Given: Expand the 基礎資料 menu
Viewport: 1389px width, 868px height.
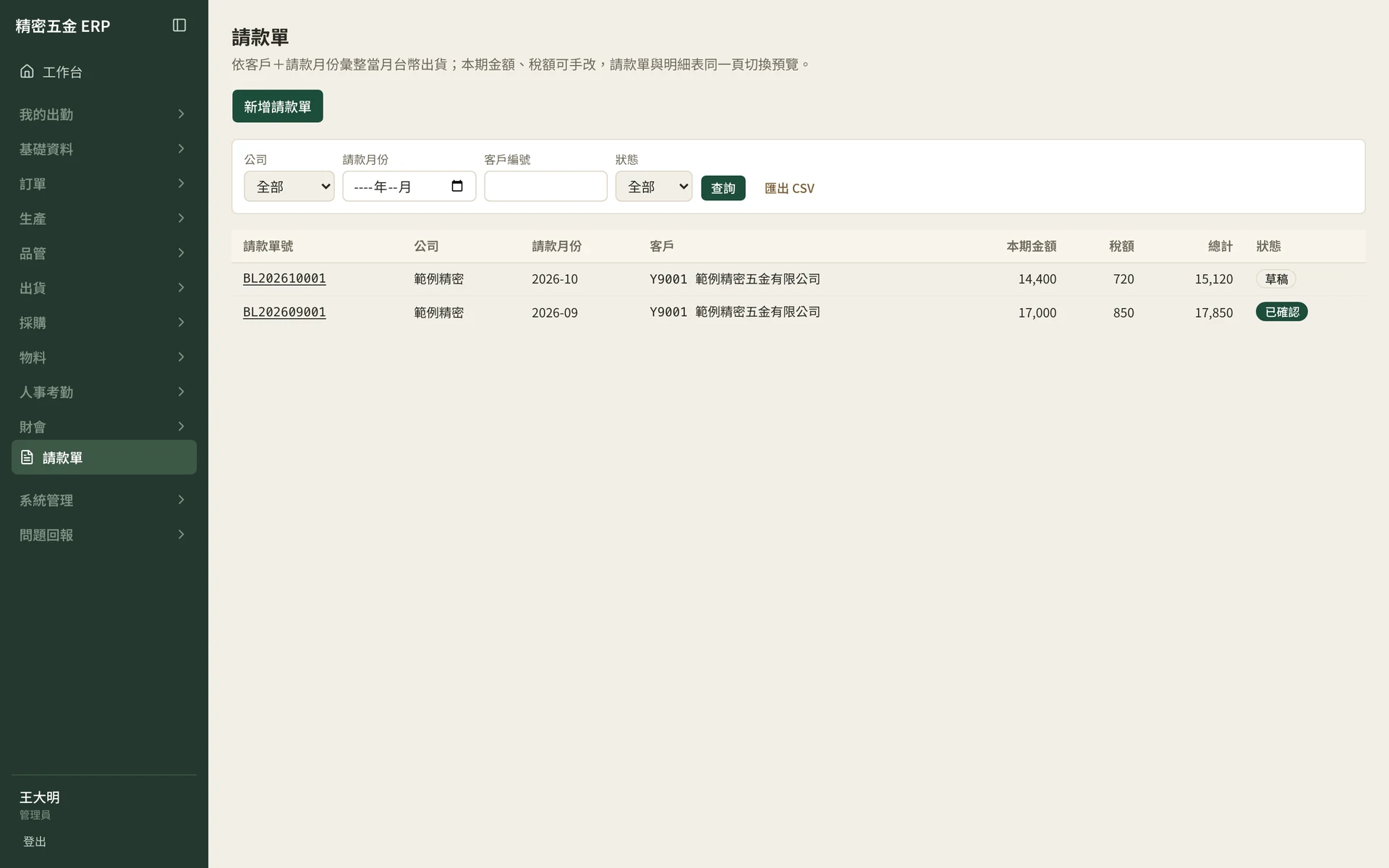Looking at the screenshot, I should point(104,149).
